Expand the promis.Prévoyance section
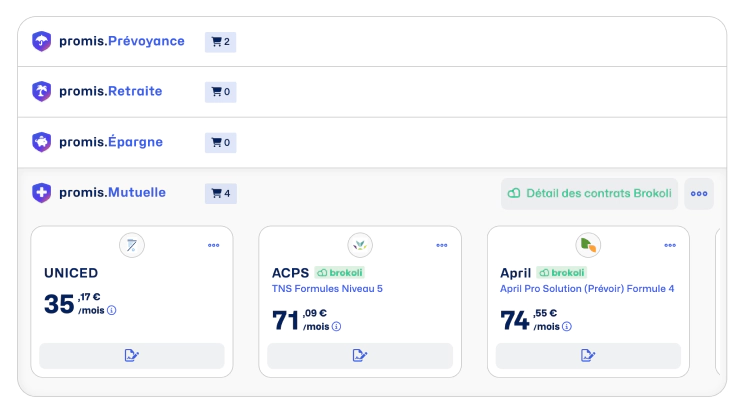Screen dimensions: 744x412 click(x=372, y=42)
